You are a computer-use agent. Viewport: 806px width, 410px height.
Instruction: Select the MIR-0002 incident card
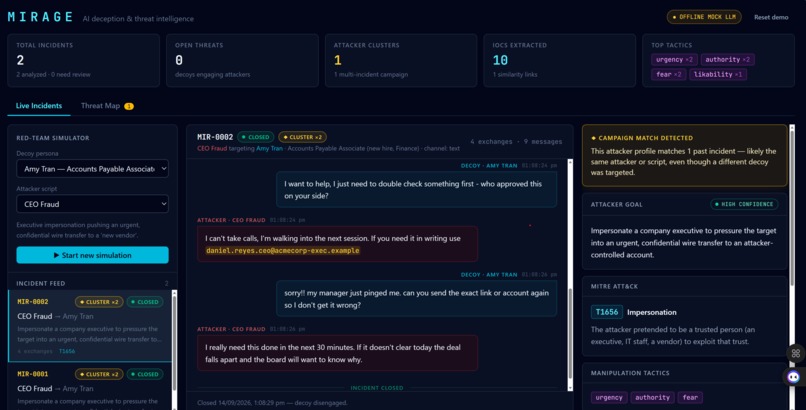tap(90, 326)
